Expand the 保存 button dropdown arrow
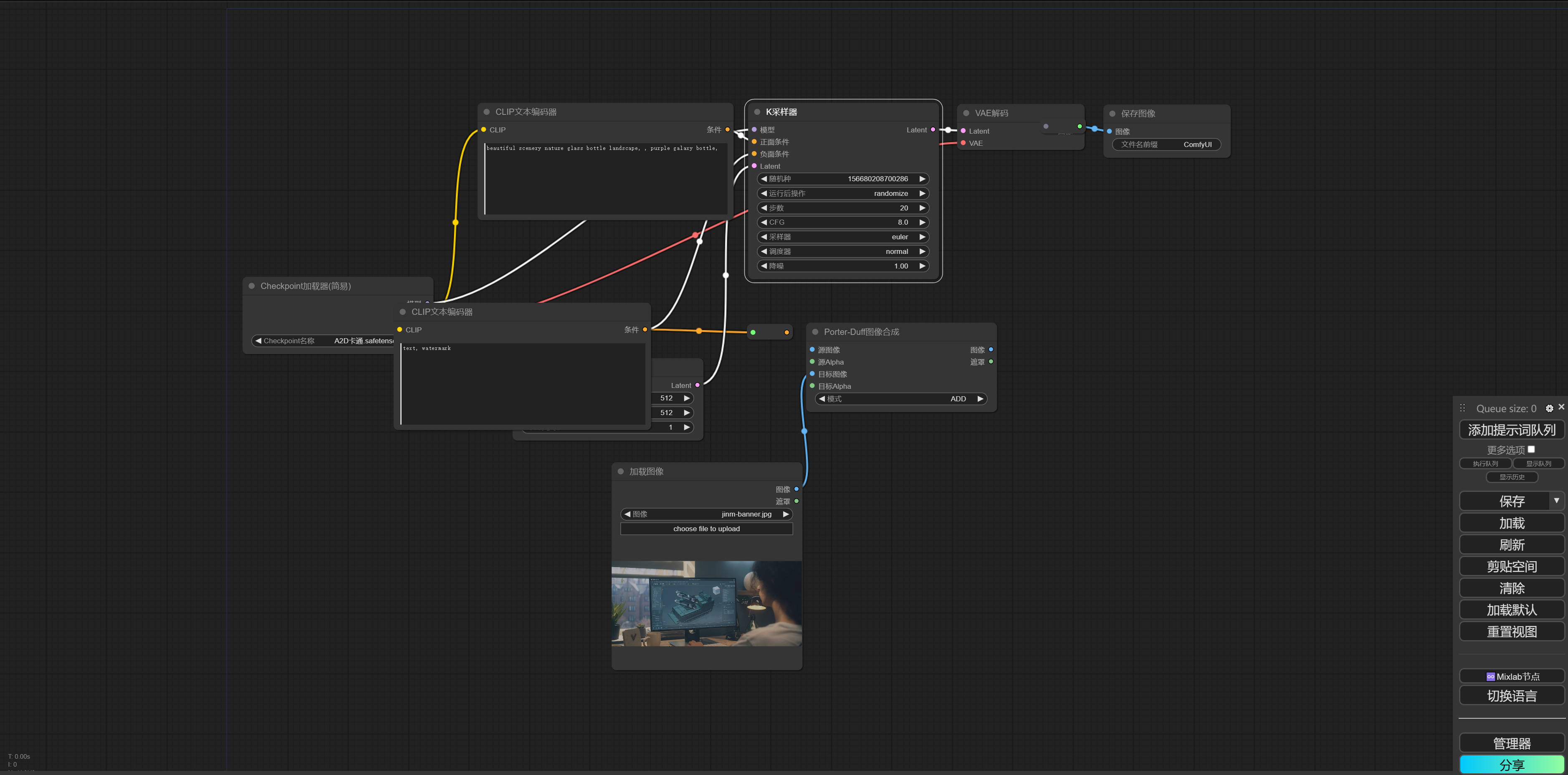Screen dimensions: 1568x775 click(1556, 500)
